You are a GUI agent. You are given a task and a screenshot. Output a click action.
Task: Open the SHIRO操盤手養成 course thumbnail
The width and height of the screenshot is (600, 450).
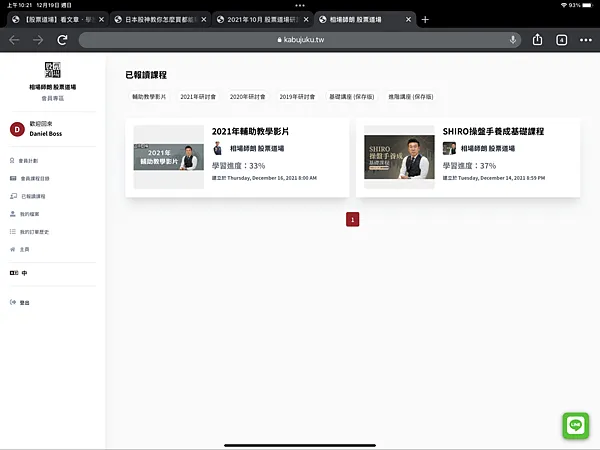tap(399, 157)
